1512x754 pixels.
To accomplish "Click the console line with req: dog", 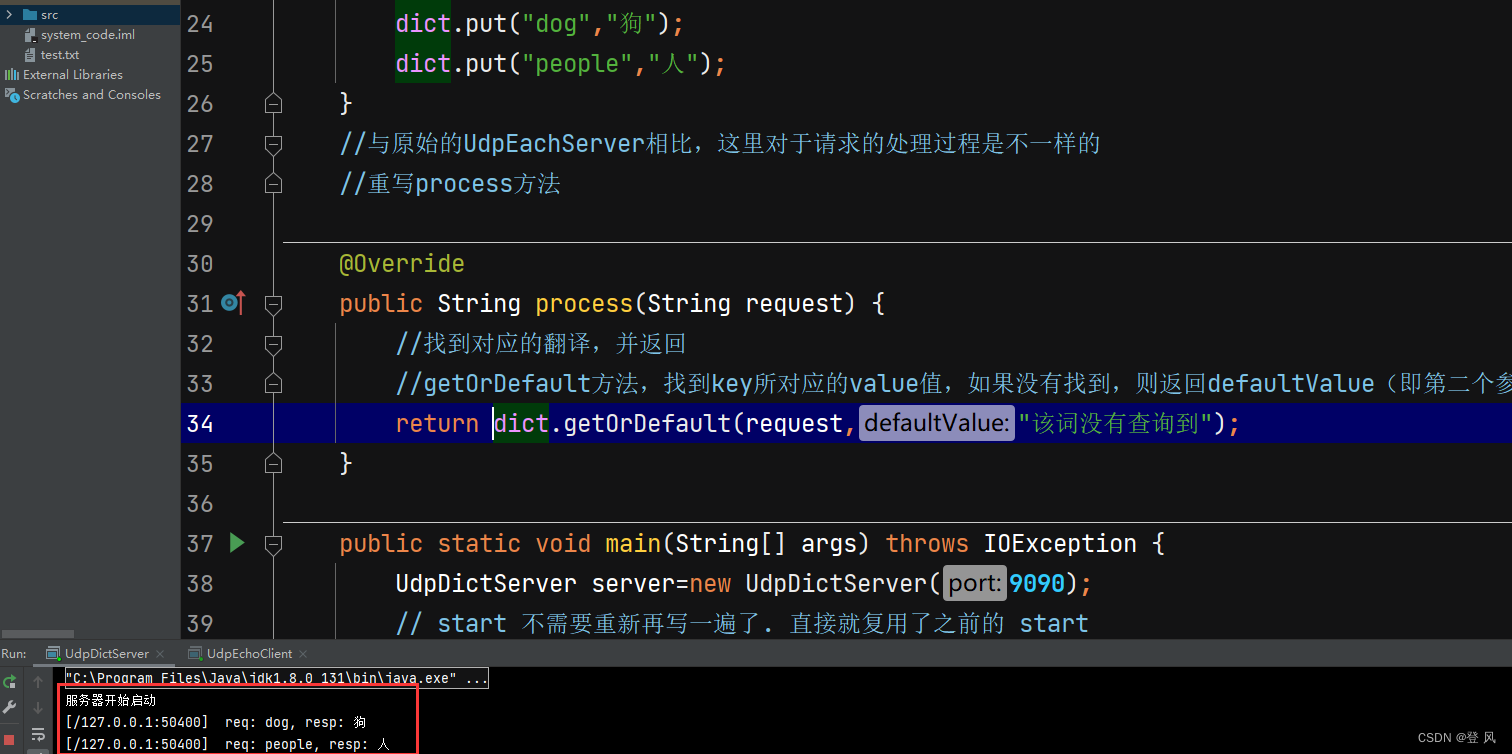I will pyautogui.click(x=216, y=722).
